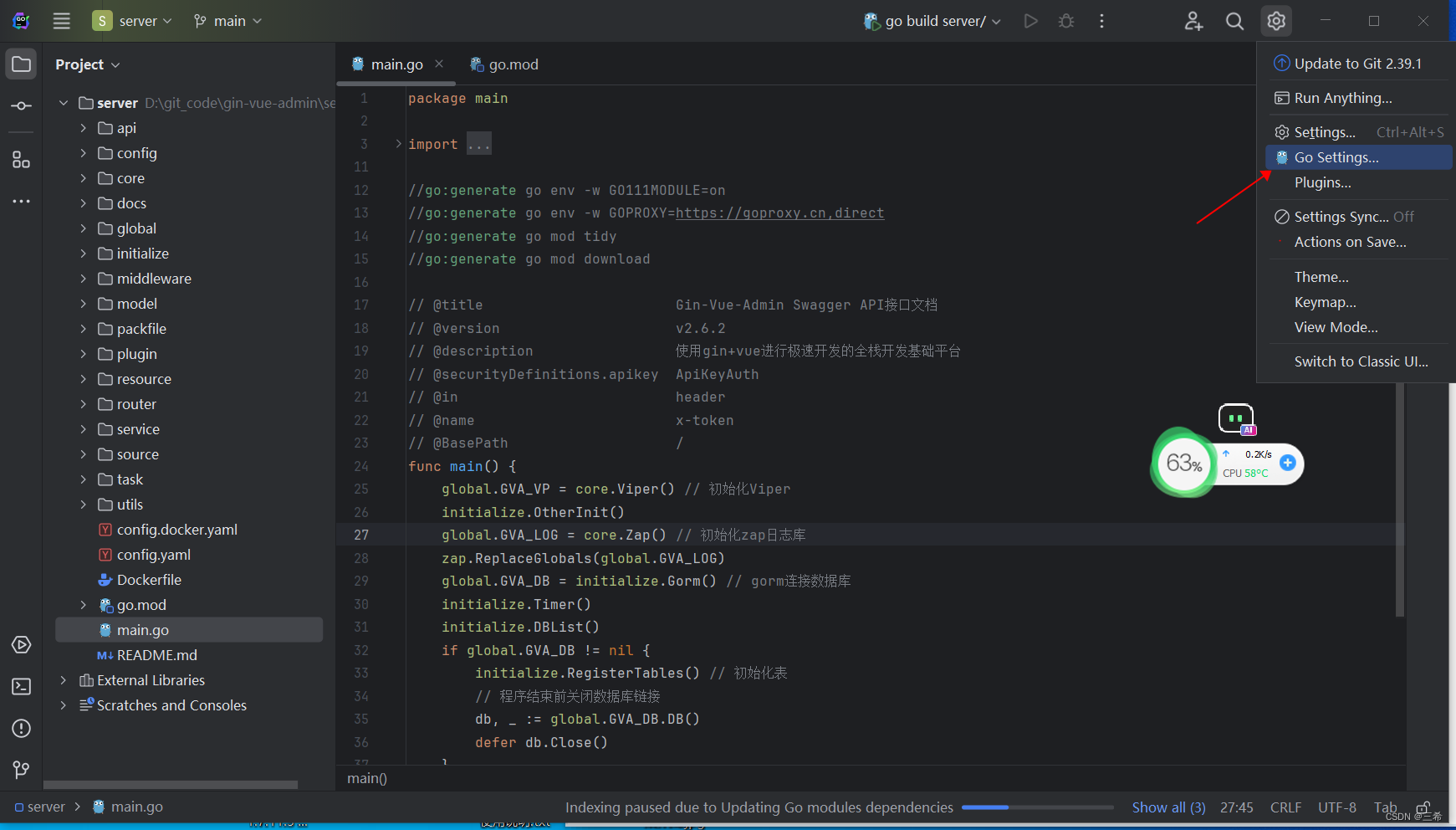1456x830 pixels.
Task: Start debugging with the bug icon
Action: [1066, 21]
